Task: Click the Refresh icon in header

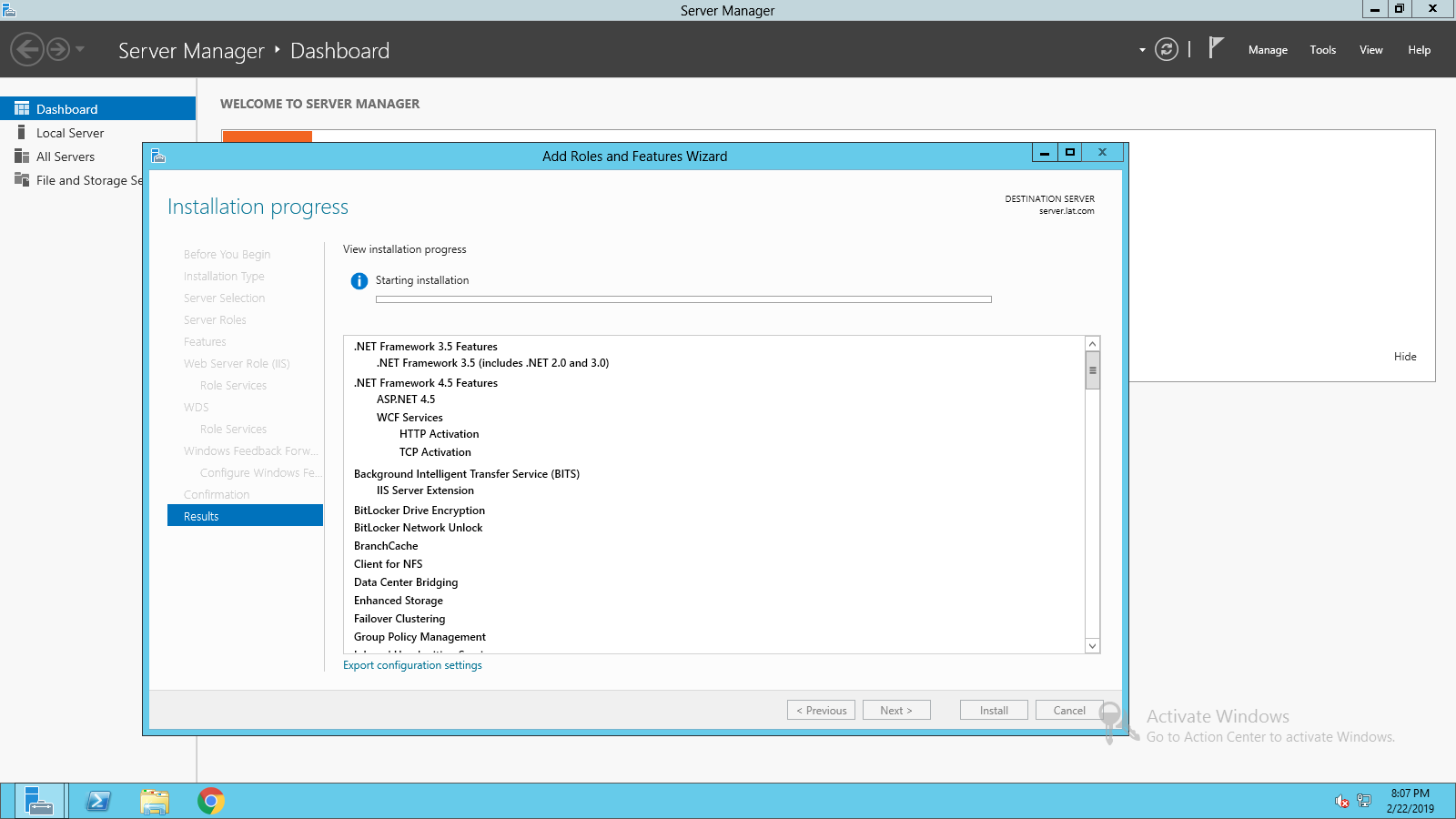Action: [1166, 49]
